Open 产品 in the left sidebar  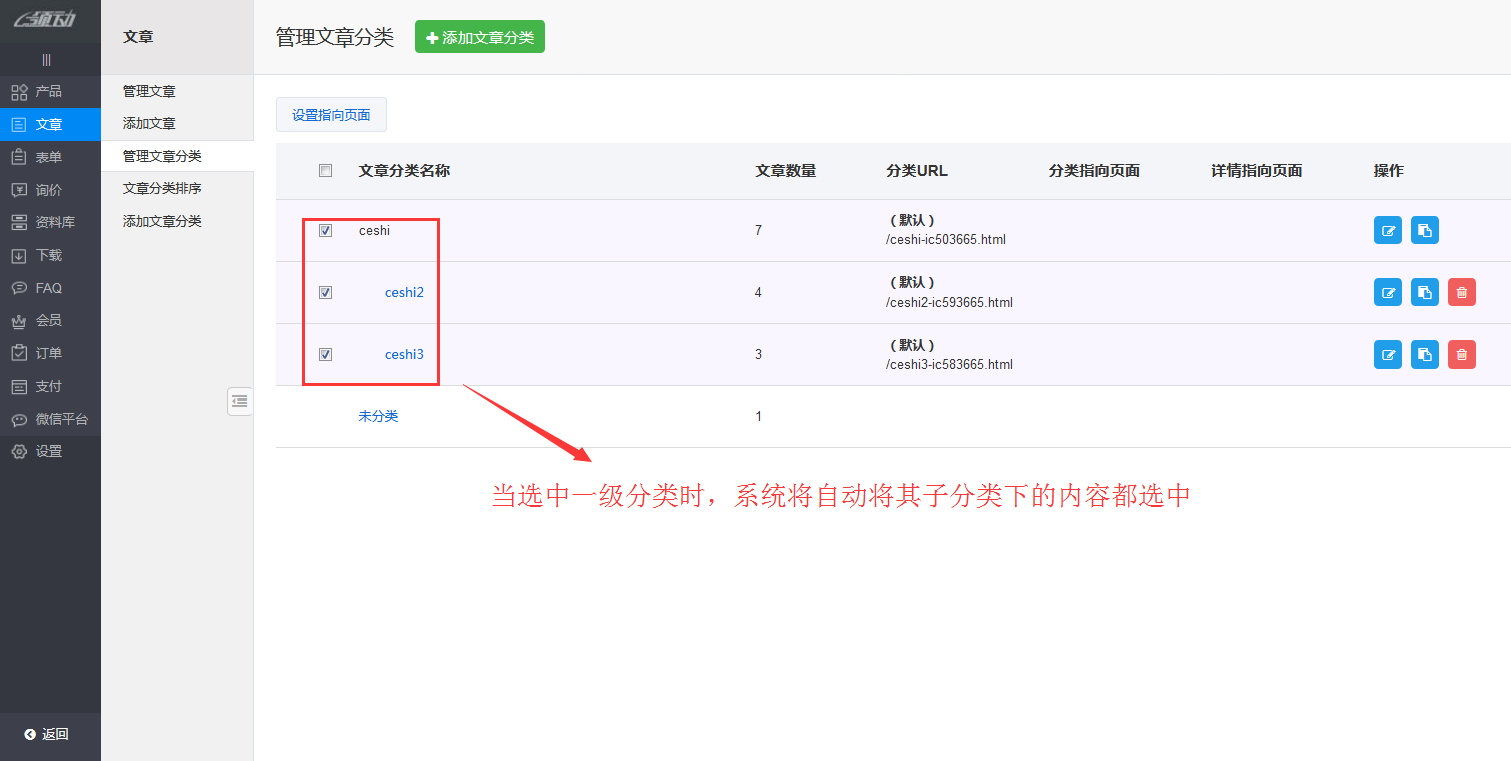pyautogui.click(x=49, y=92)
